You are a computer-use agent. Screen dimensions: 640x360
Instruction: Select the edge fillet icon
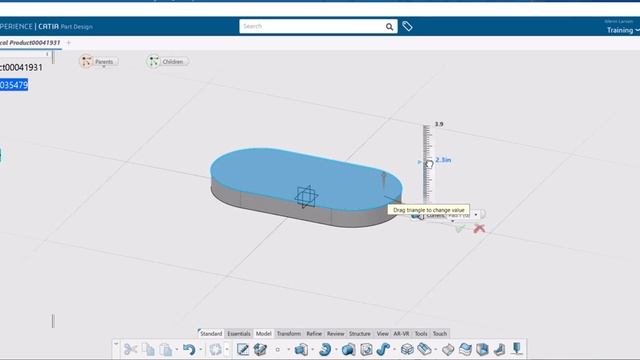click(448, 349)
